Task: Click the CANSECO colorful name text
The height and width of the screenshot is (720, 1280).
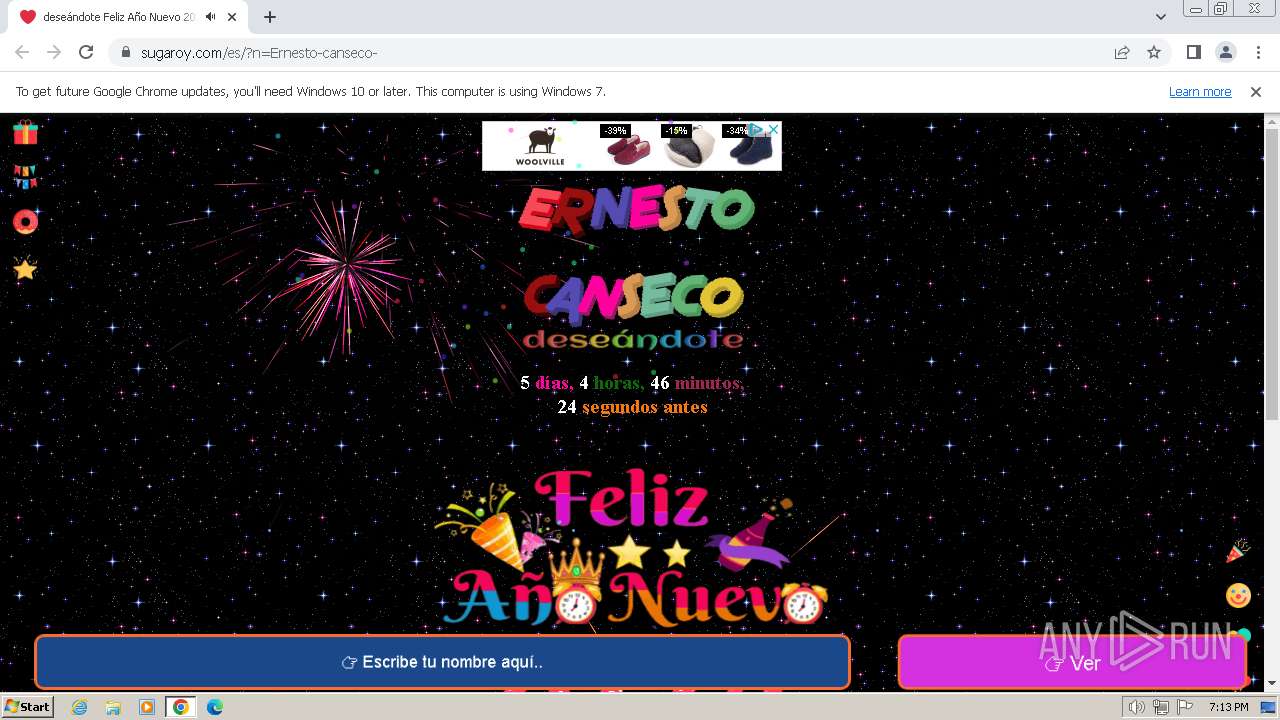Action: 634,298
